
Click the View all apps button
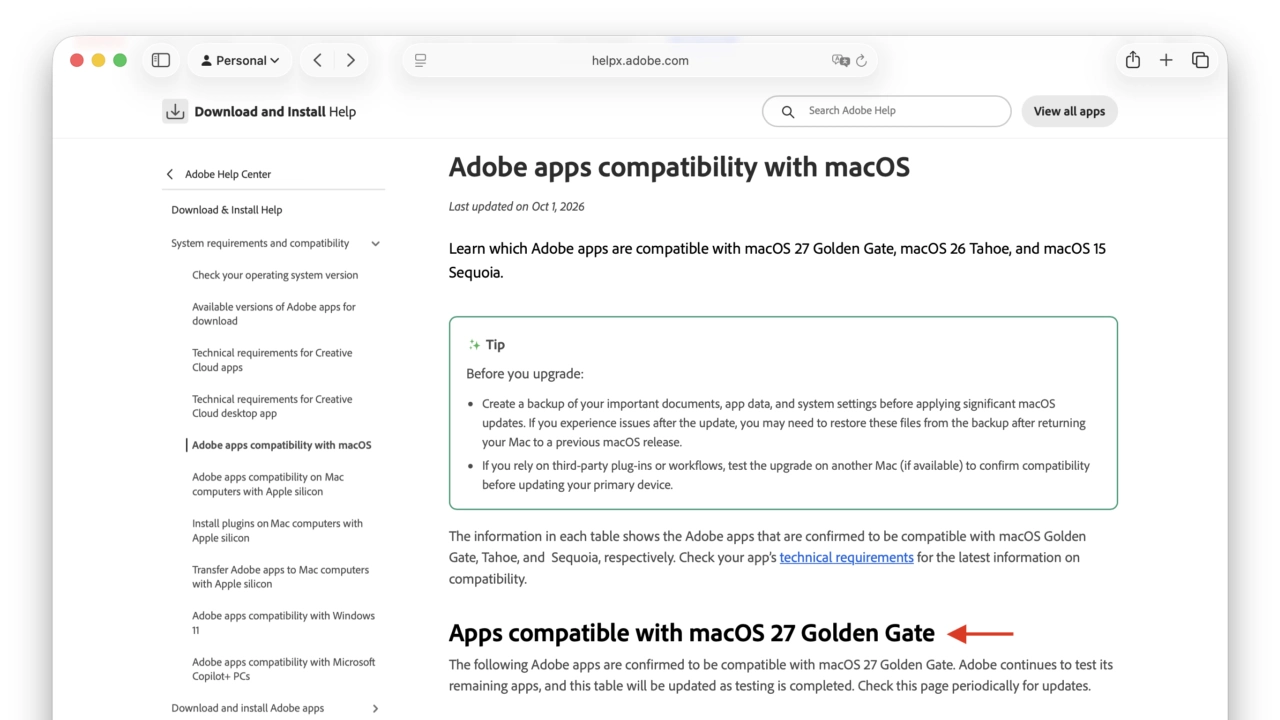(1069, 111)
